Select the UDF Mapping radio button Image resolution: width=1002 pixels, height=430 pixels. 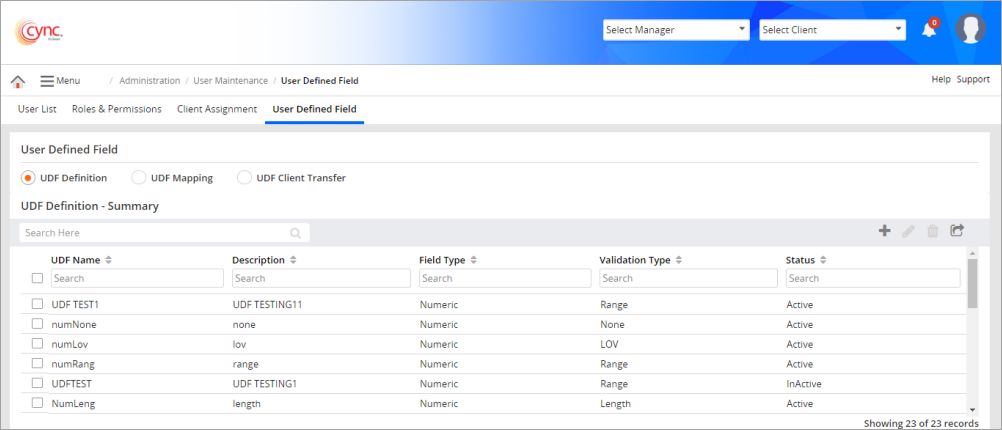coord(139,178)
